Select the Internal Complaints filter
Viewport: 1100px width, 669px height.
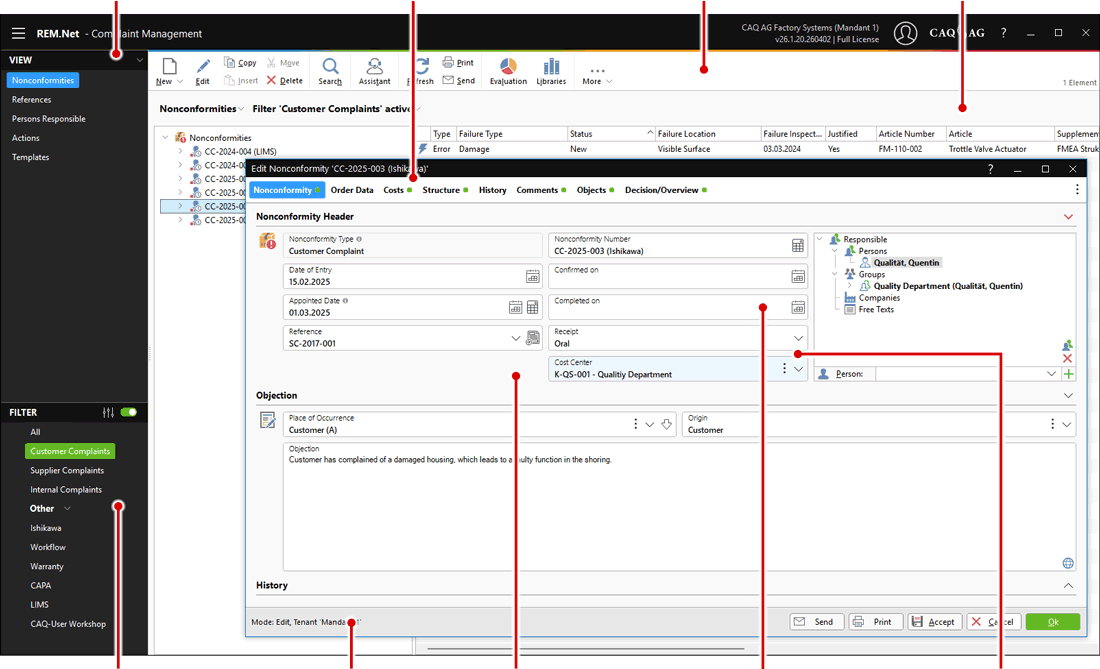coord(66,489)
